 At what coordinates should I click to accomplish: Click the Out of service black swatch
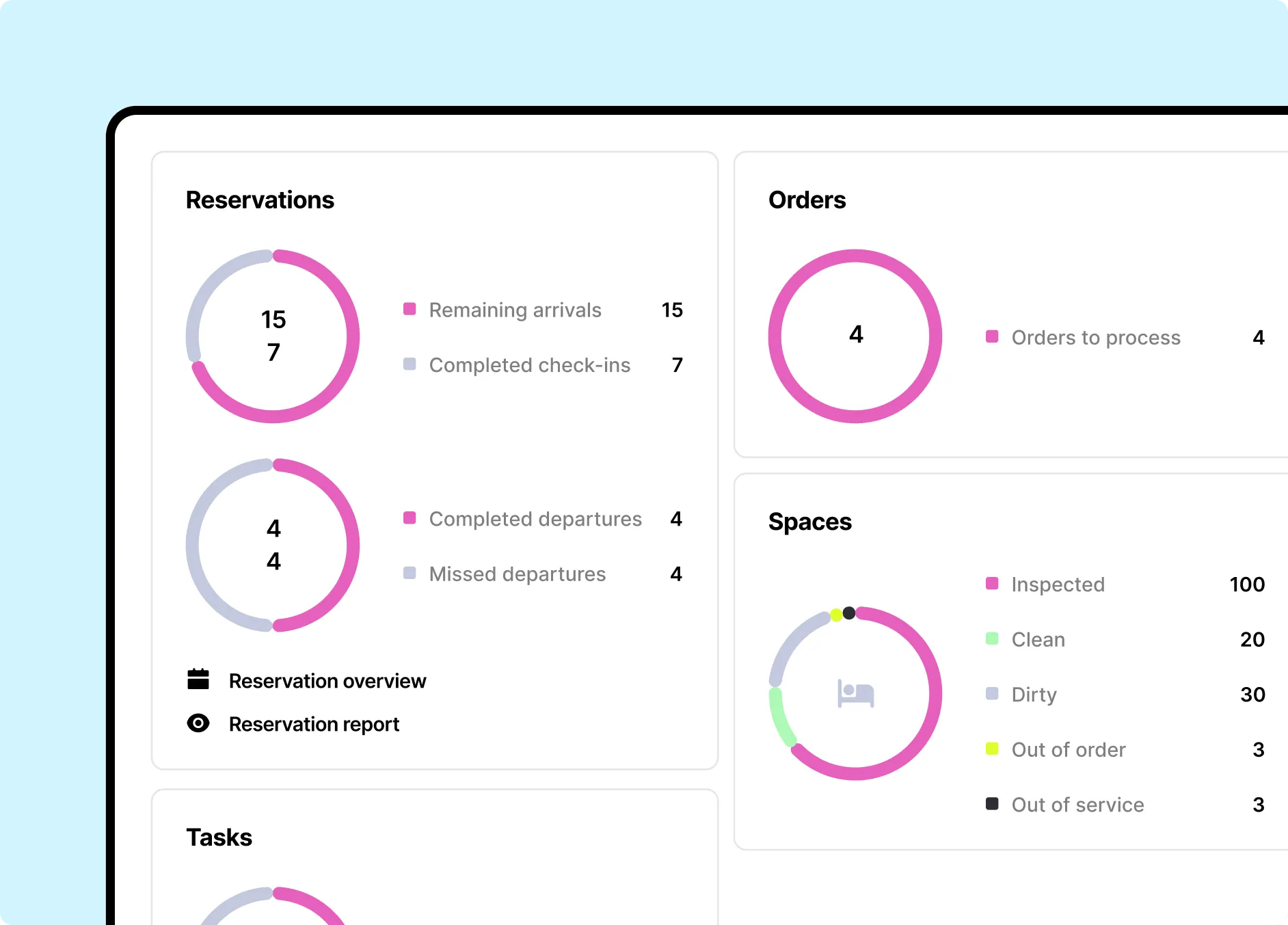(992, 804)
